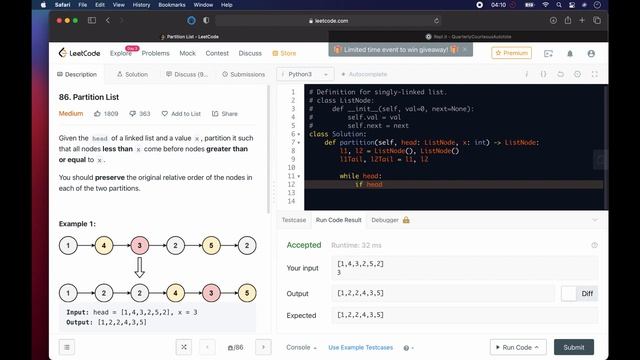Open the Debugger tab
The width and height of the screenshot is (640, 360).
pos(385,220)
